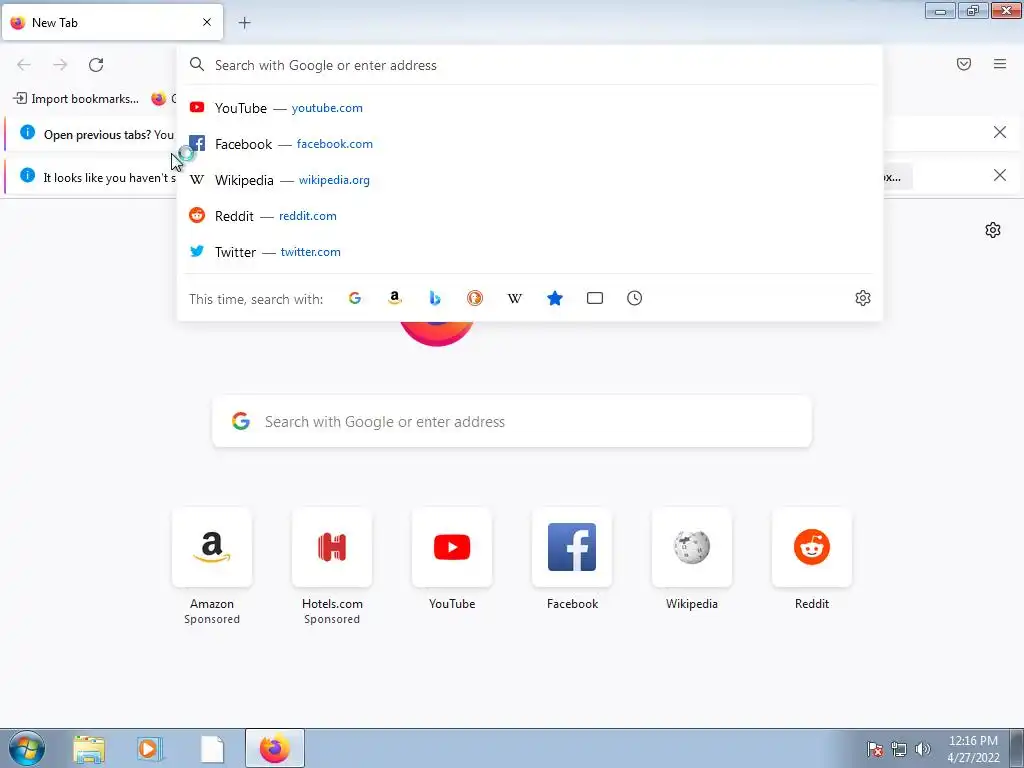
Task: Dismiss the It looks like you haven't notification
Action: (1000, 175)
